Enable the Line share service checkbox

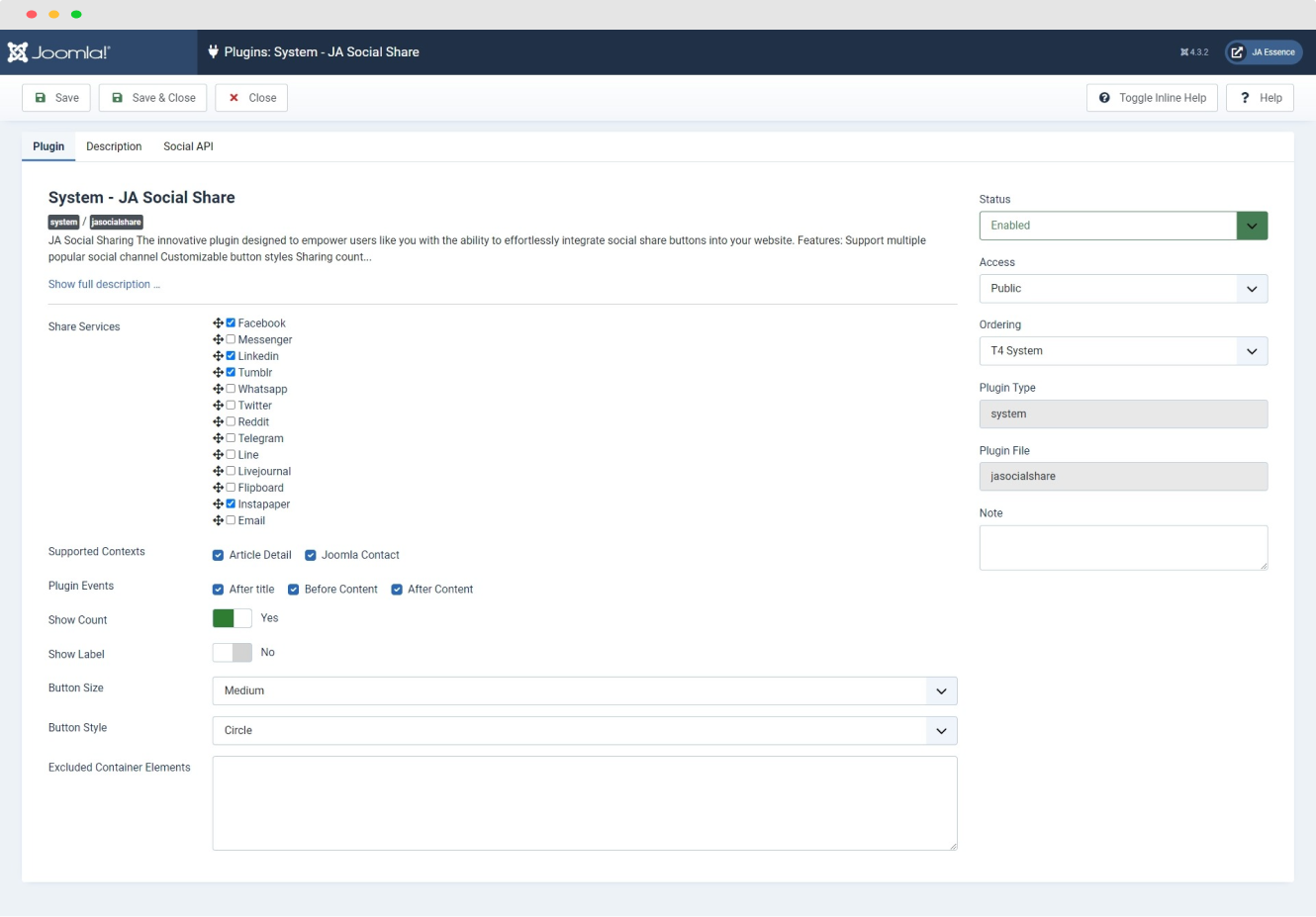point(231,454)
